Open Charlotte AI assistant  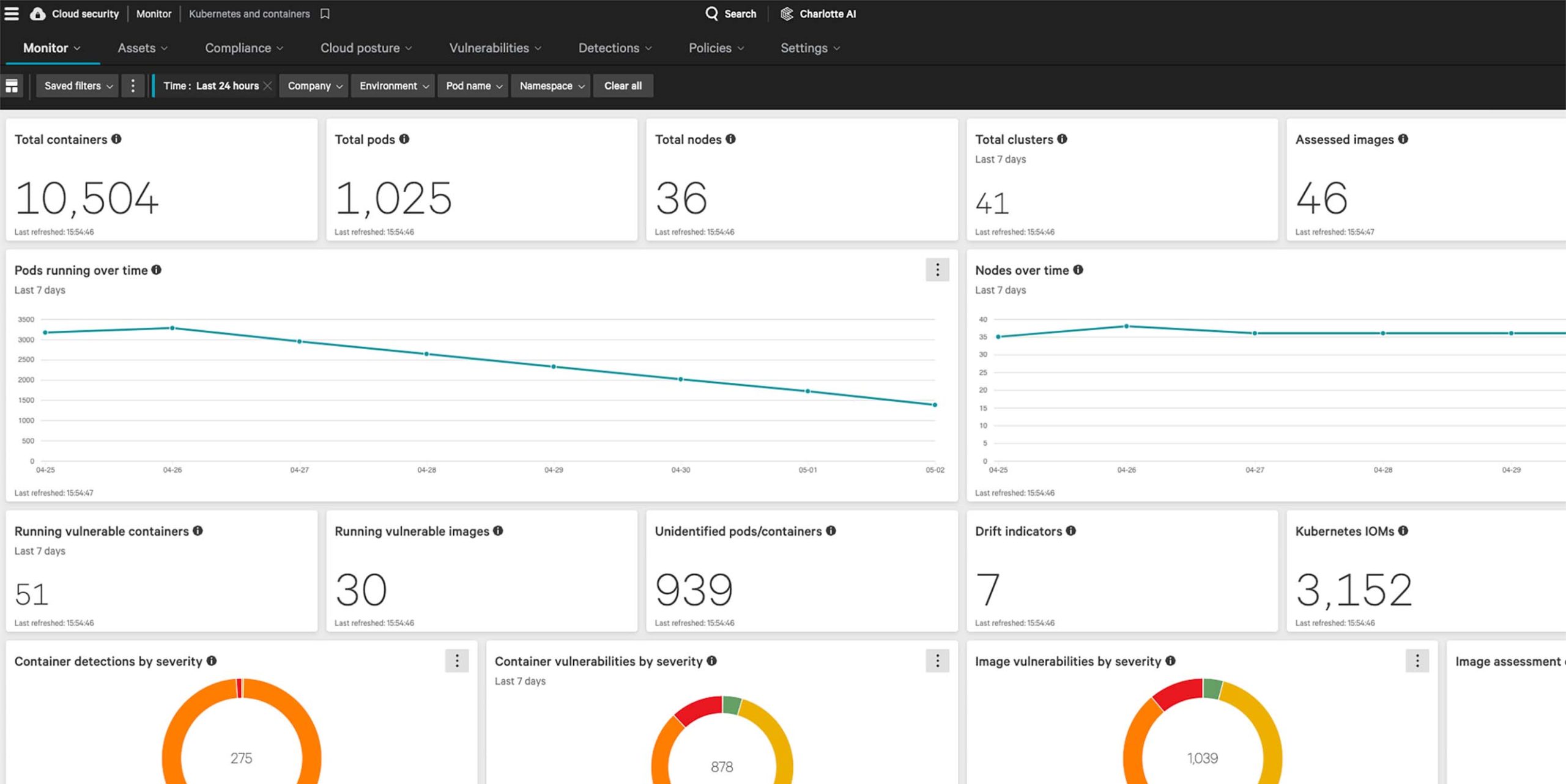coord(818,13)
